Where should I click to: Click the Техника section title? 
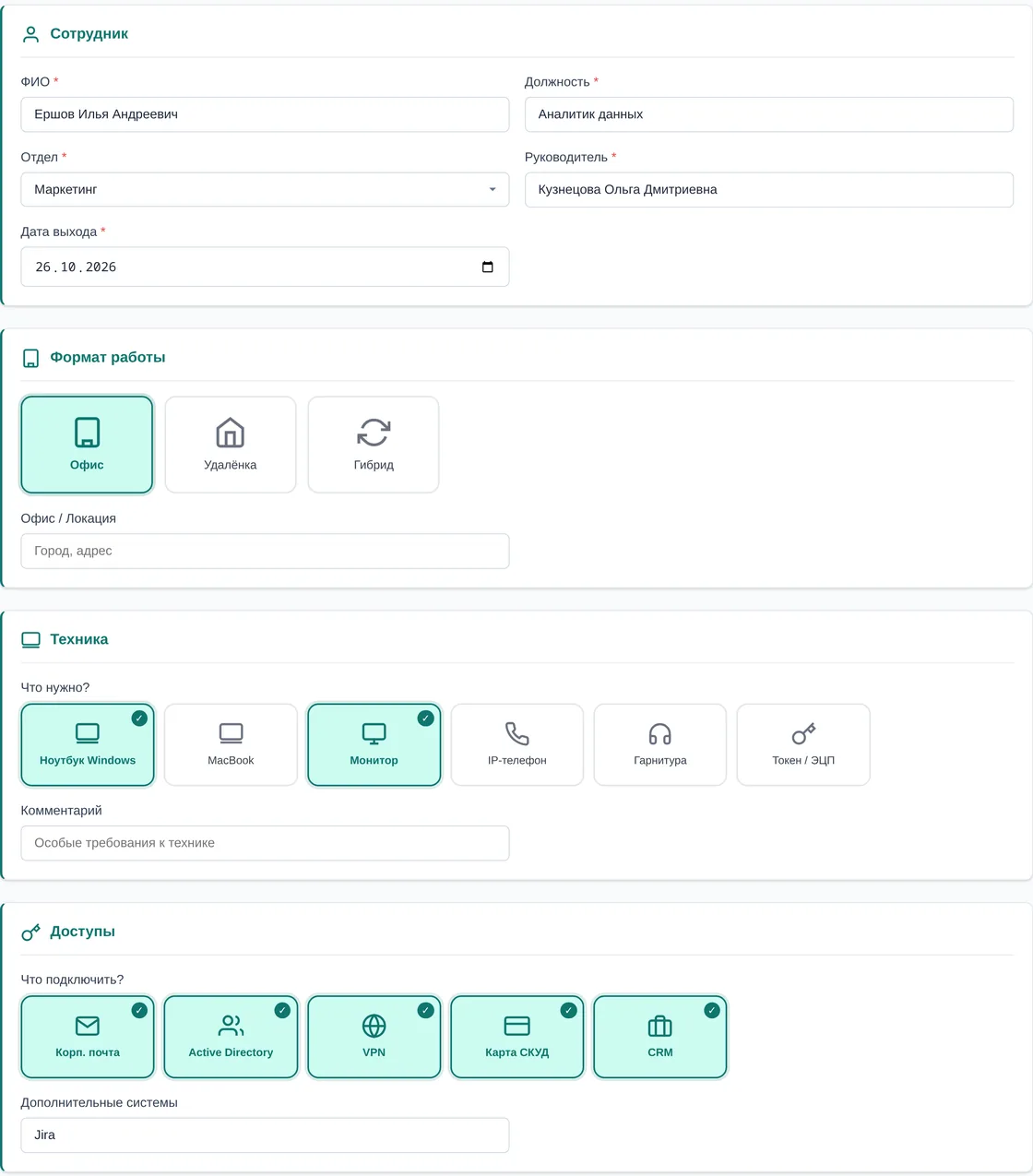pos(79,640)
